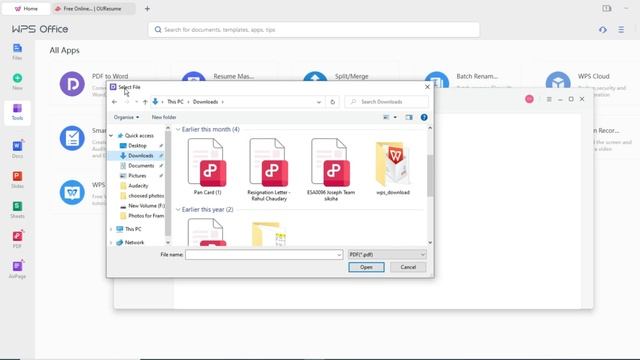Open PDF from the WPS sidebar
The image size is (640, 360).
point(17,240)
